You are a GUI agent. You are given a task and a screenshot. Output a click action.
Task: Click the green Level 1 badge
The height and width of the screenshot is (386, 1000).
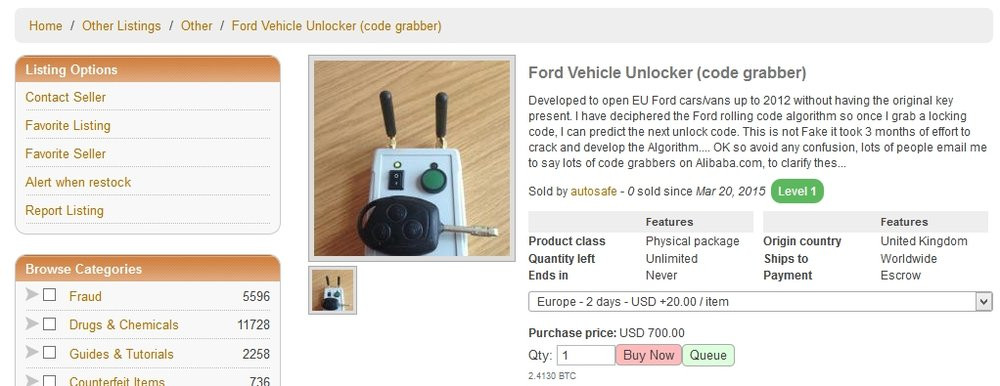(x=797, y=191)
